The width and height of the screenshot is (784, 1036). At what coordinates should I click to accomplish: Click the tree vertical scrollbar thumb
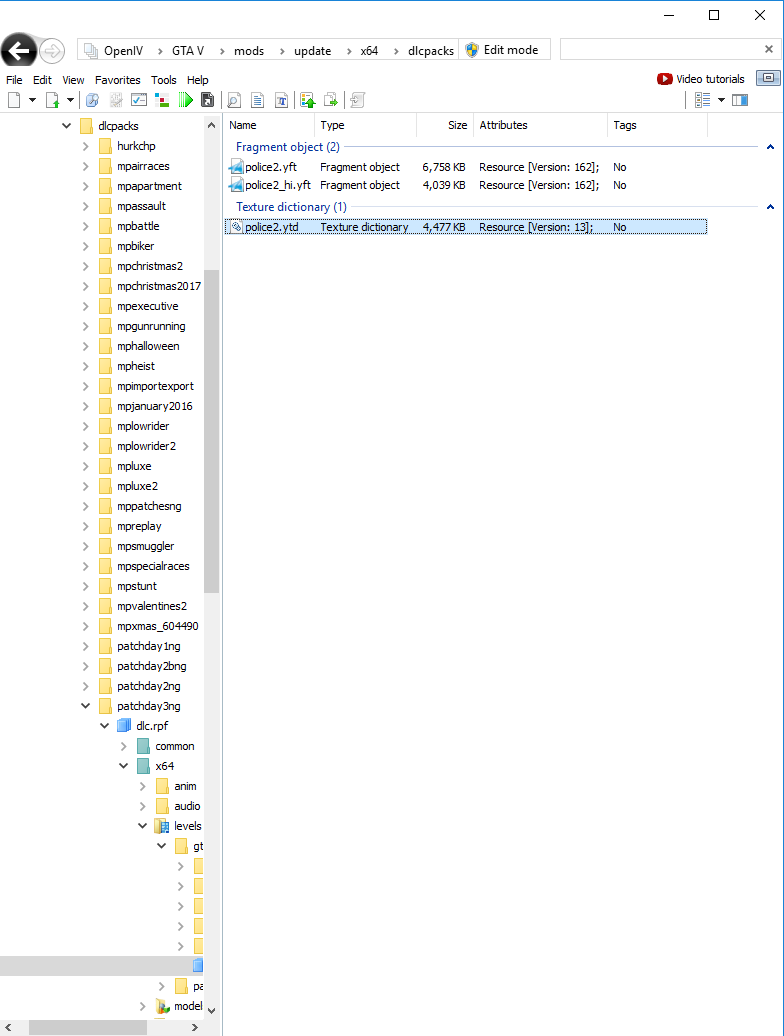(x=211, y=431)
